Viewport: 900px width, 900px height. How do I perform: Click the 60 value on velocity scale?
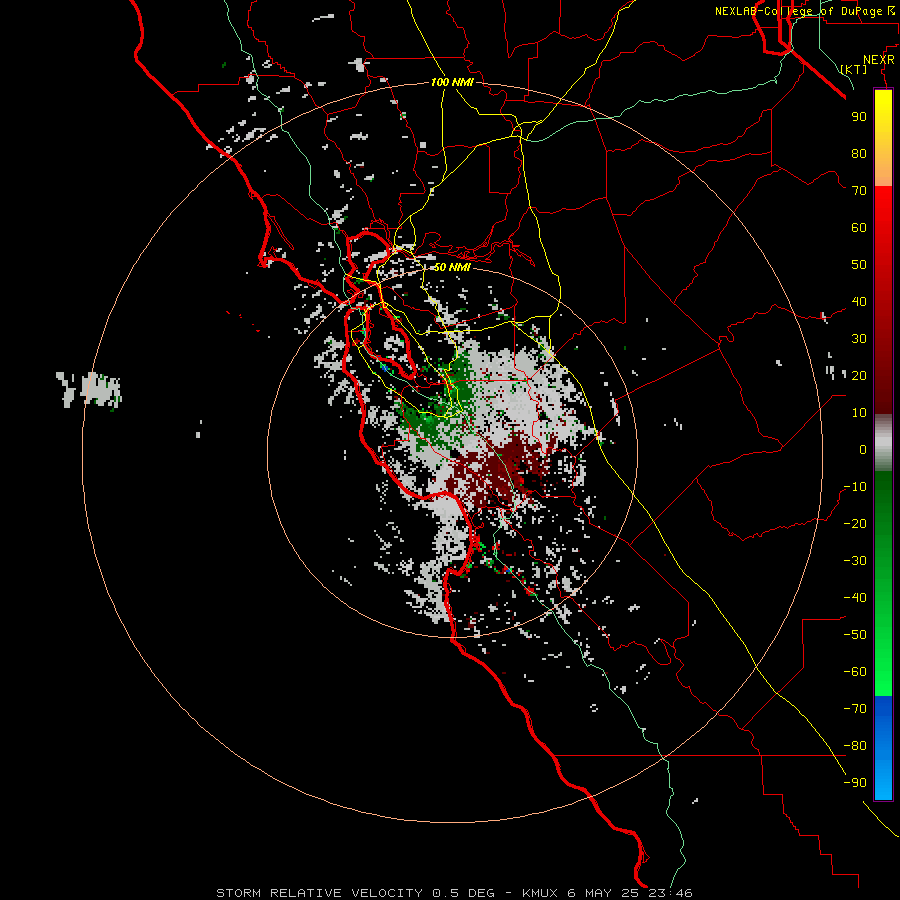coord(859,227)
